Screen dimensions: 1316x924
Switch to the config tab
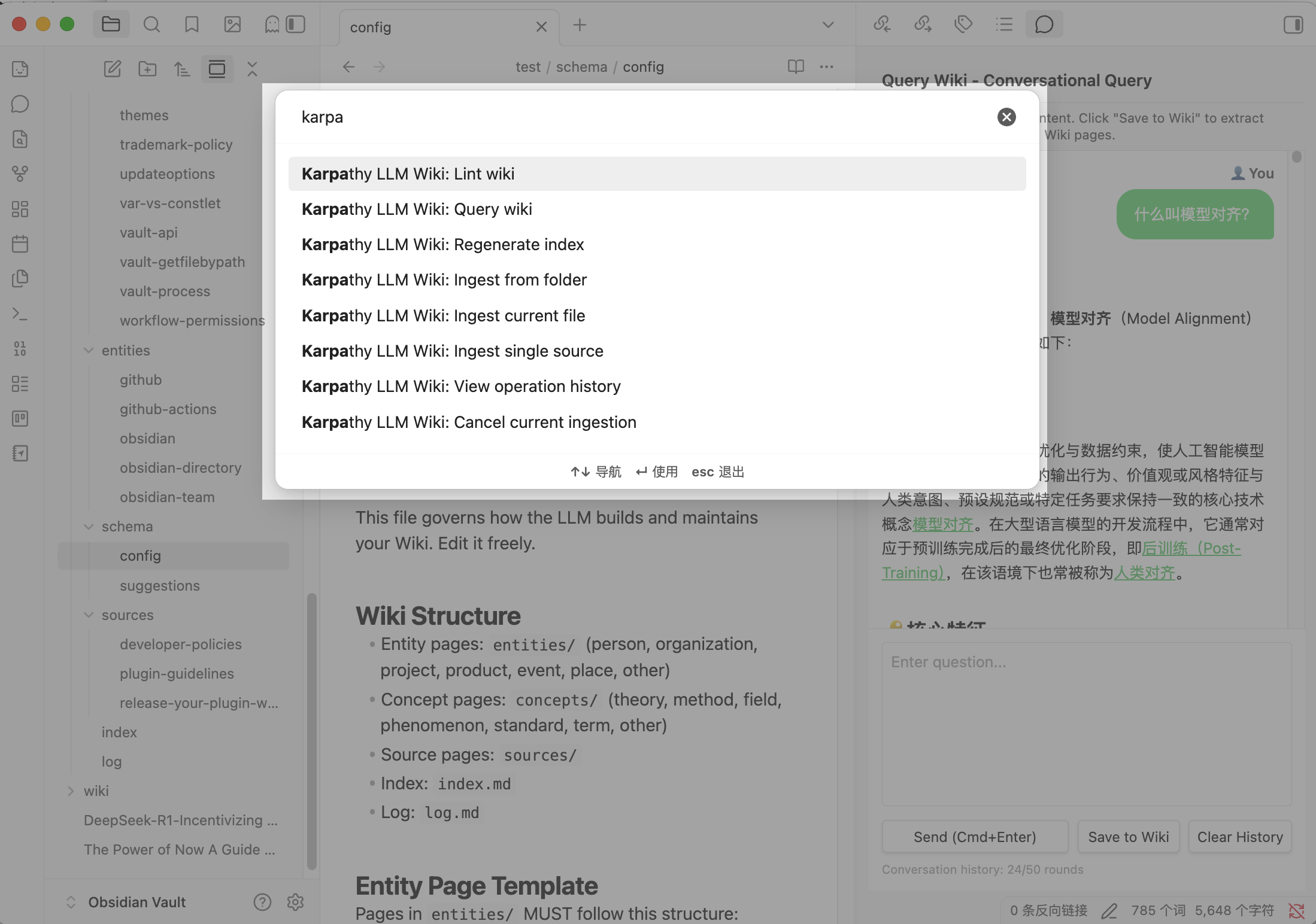pos(449,28)
